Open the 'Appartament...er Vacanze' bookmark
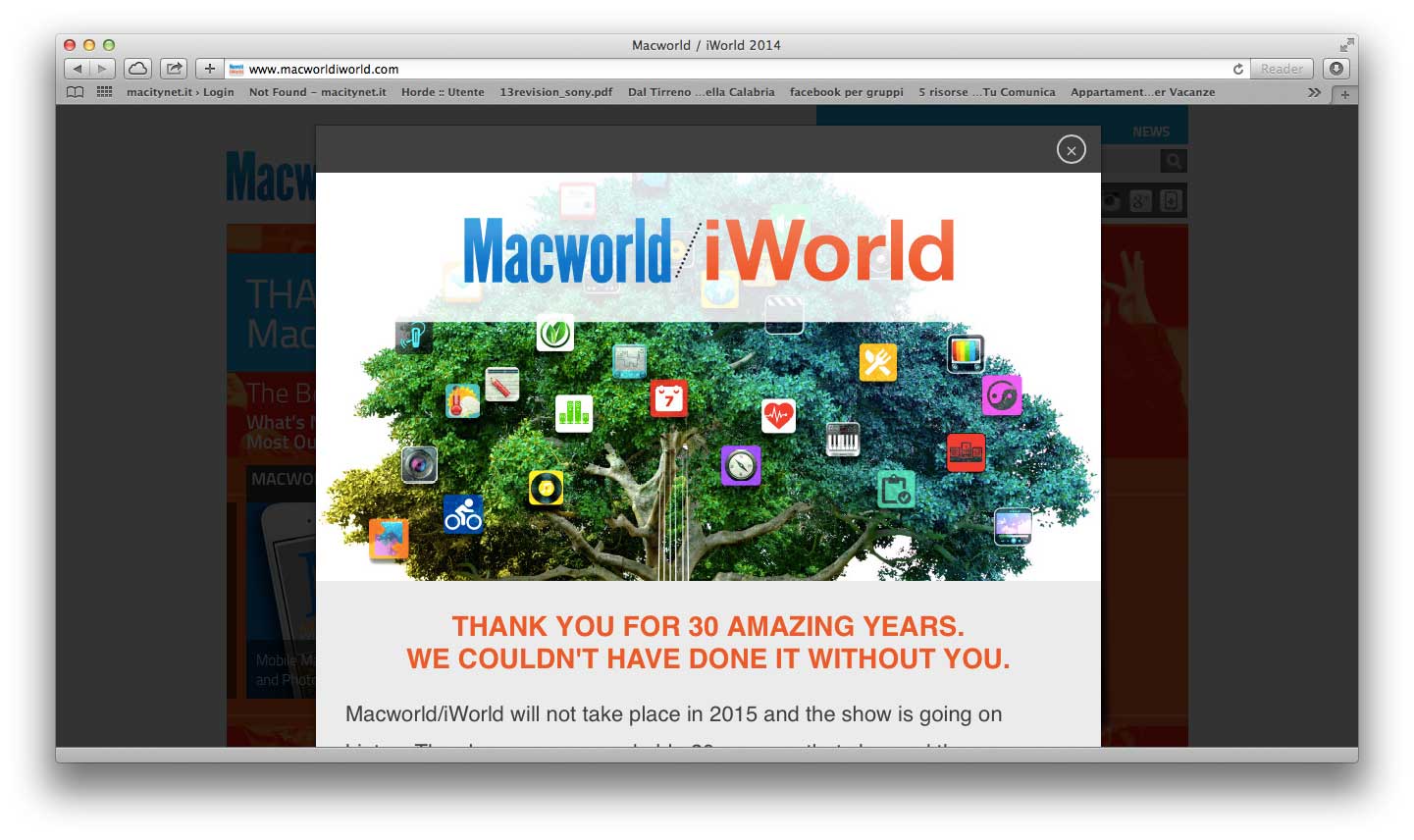Screen dimensions: 1414x840 point(1143,92)
